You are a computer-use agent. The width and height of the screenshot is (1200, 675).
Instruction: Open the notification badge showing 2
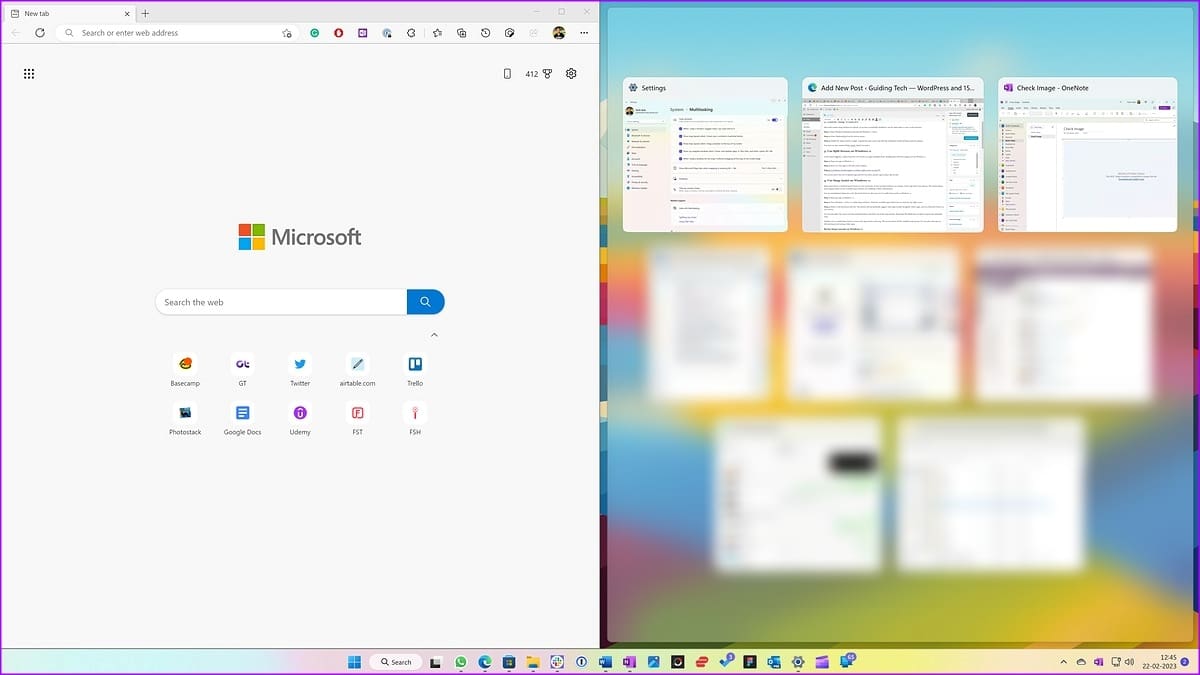pos(1184,662)
